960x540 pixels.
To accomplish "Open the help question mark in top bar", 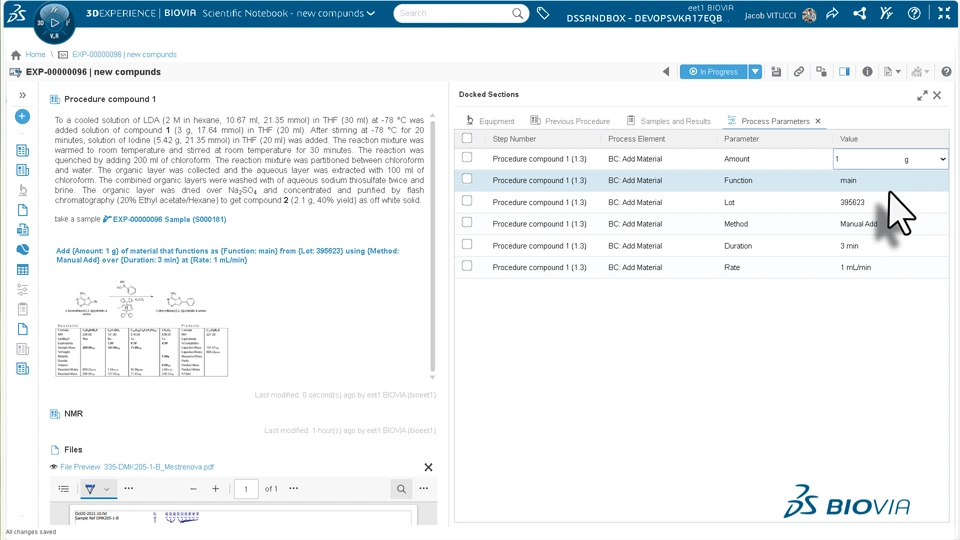I will [914, 13].
